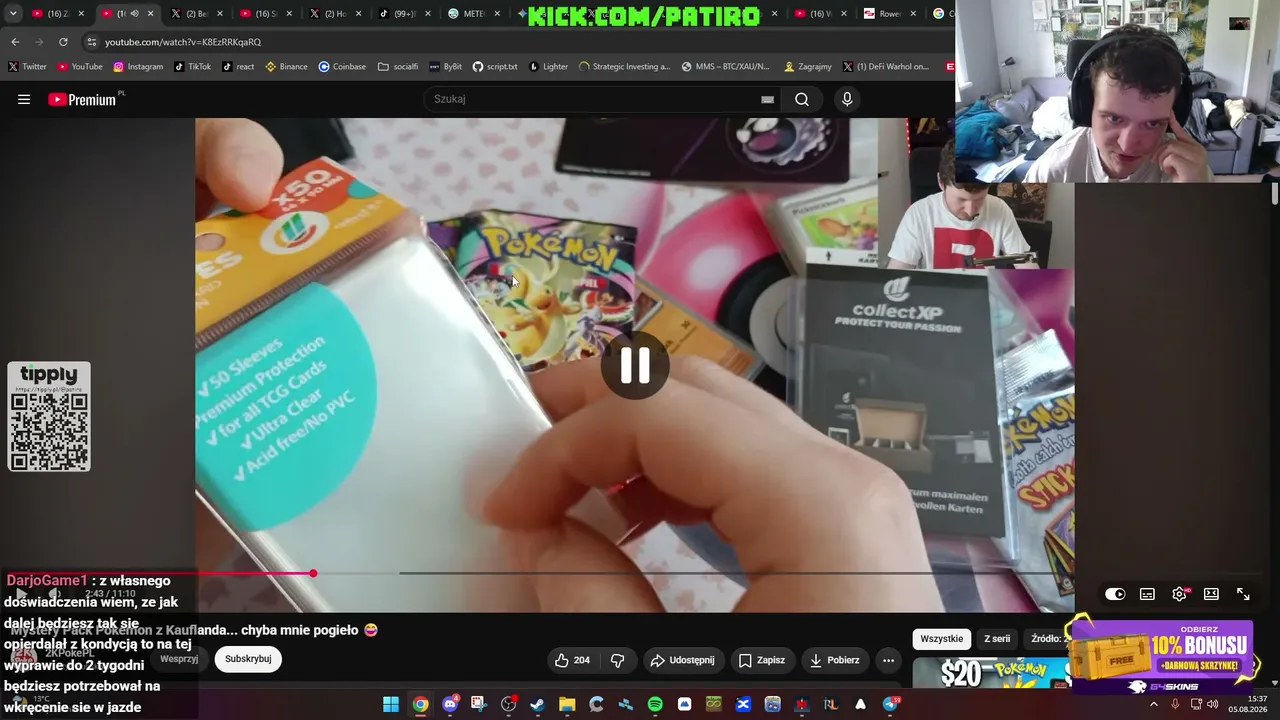Open Rocket League icon on the taskbar

click(831, 704)
